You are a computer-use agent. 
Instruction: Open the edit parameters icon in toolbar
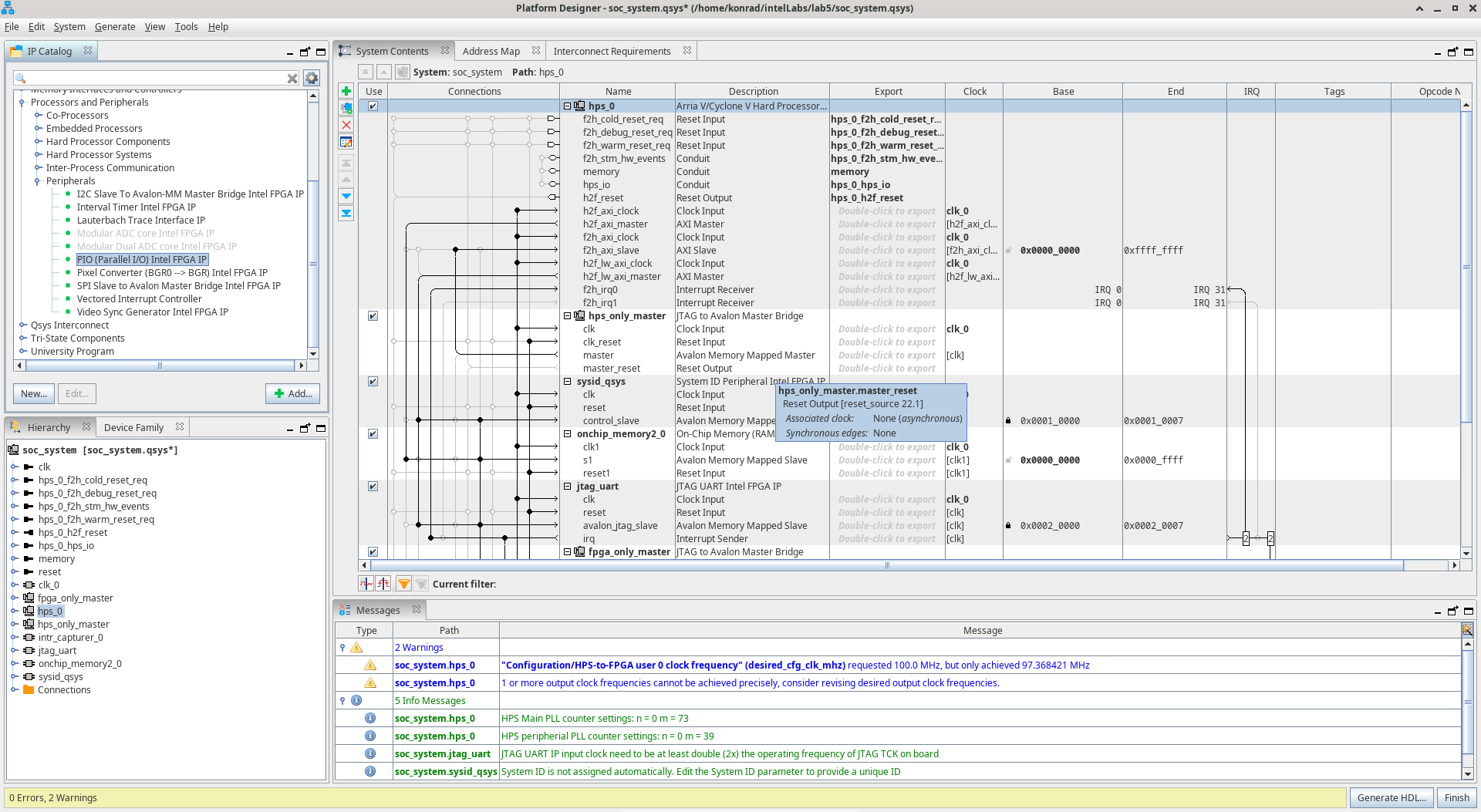[x=346, y=142]
